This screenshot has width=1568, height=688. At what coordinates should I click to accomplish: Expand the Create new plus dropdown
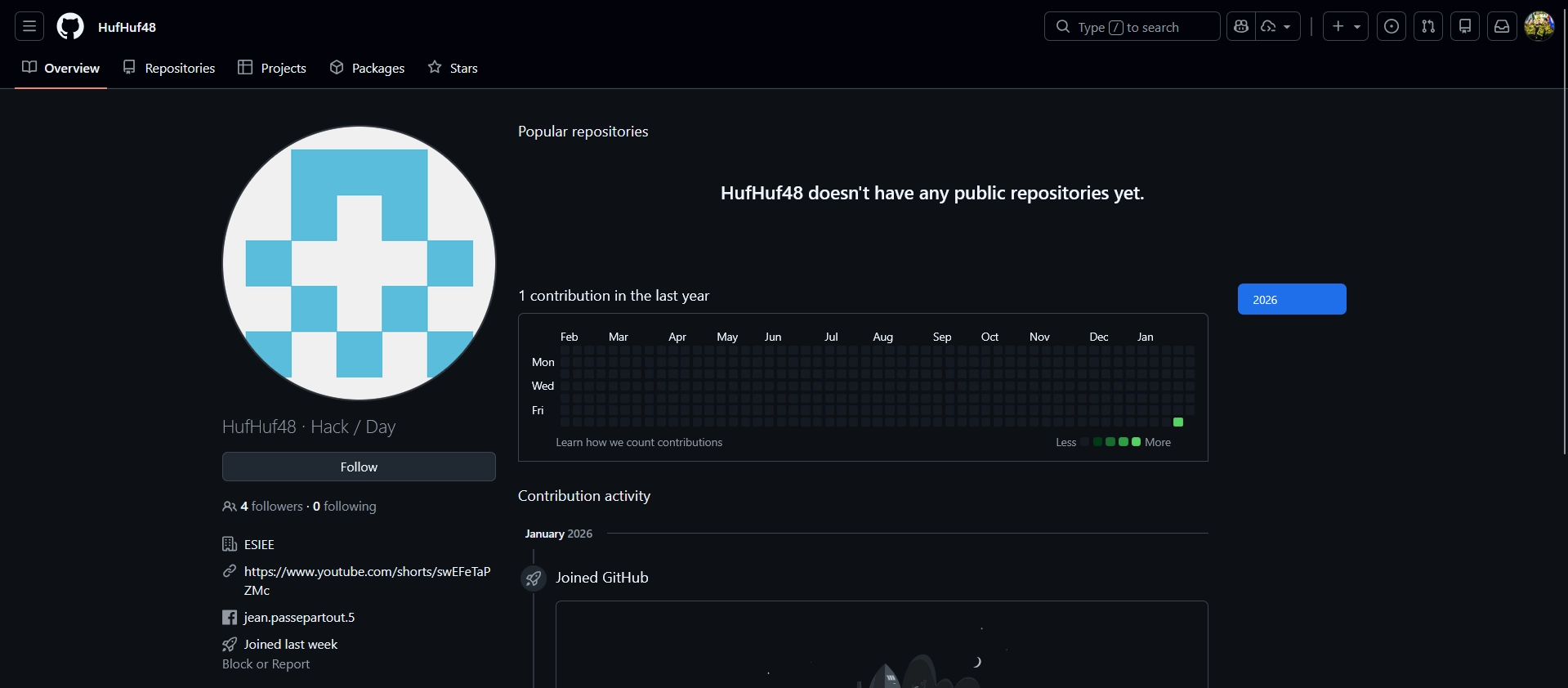pos(1346,26)
